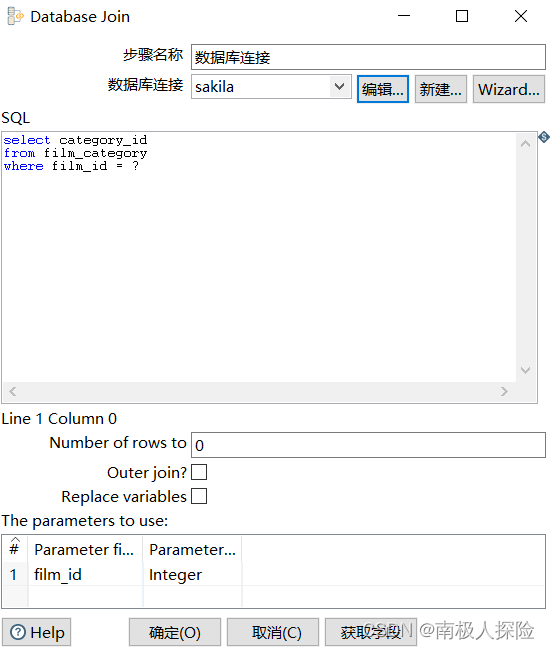550x650 pixels.
Task: Select row number 1 in parameters table
Action: pyautogui.click(x=14, y=575)
